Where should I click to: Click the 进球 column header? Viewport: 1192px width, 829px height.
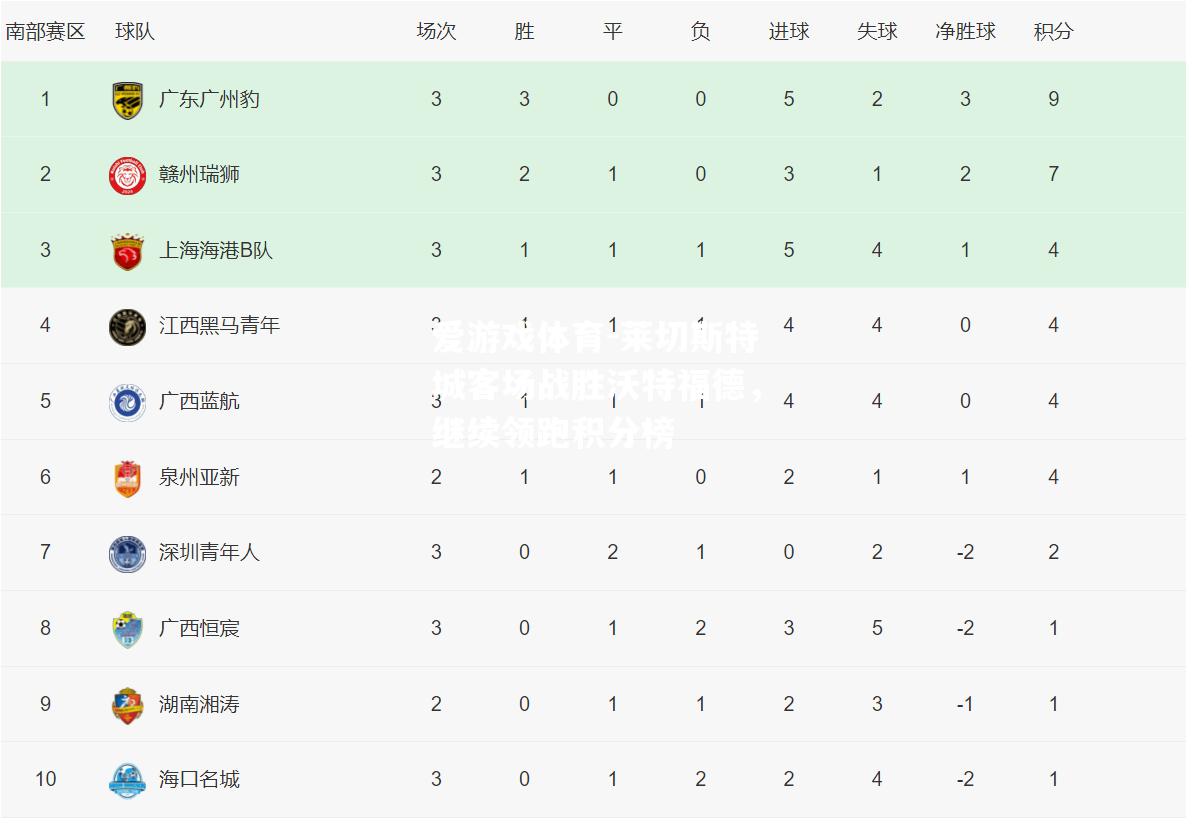788,31
